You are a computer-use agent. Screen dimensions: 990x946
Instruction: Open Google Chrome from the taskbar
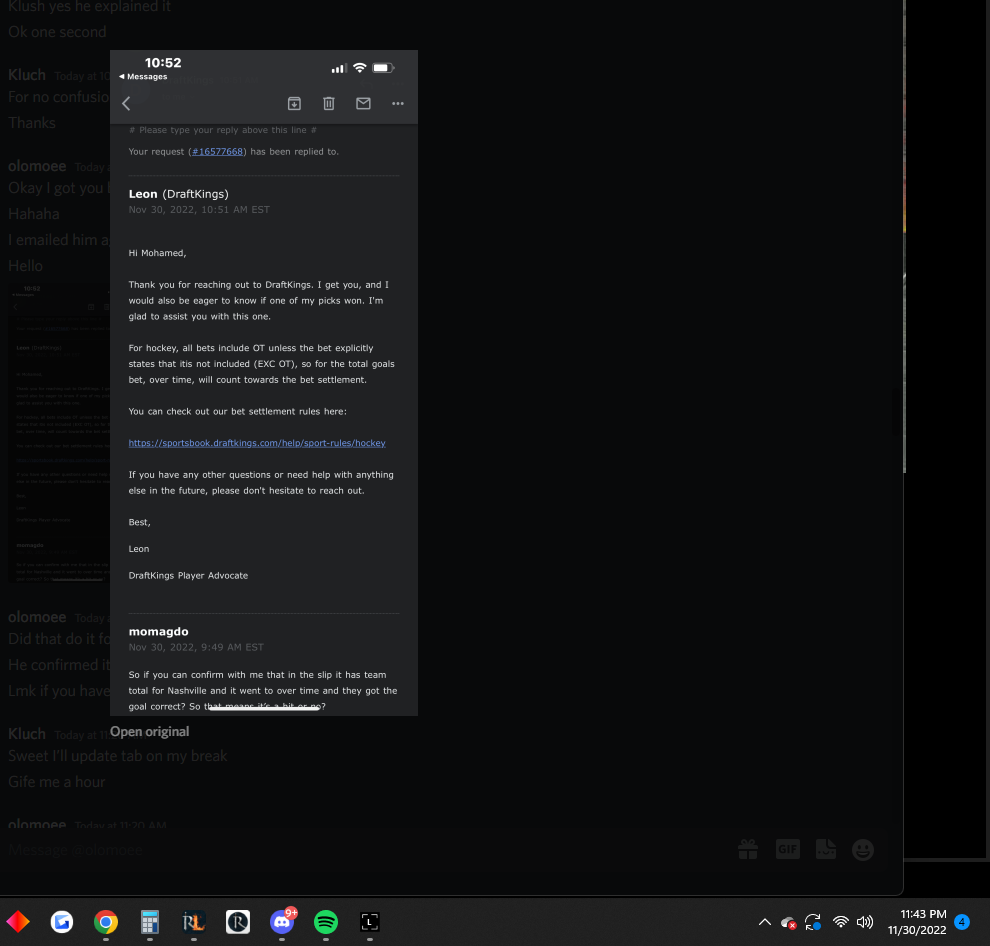point(105,922)
